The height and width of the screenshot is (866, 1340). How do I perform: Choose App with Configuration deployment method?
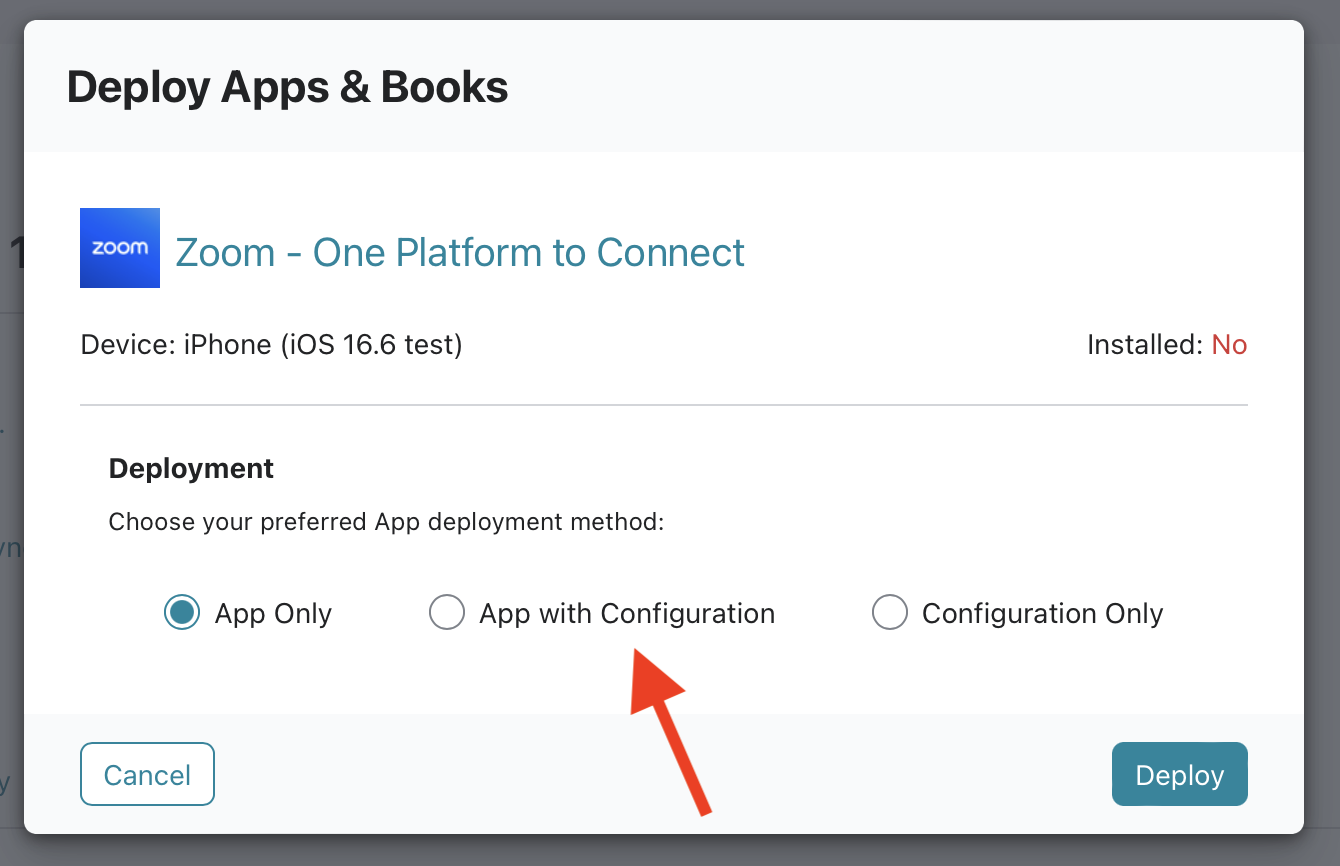coord(446,612)
